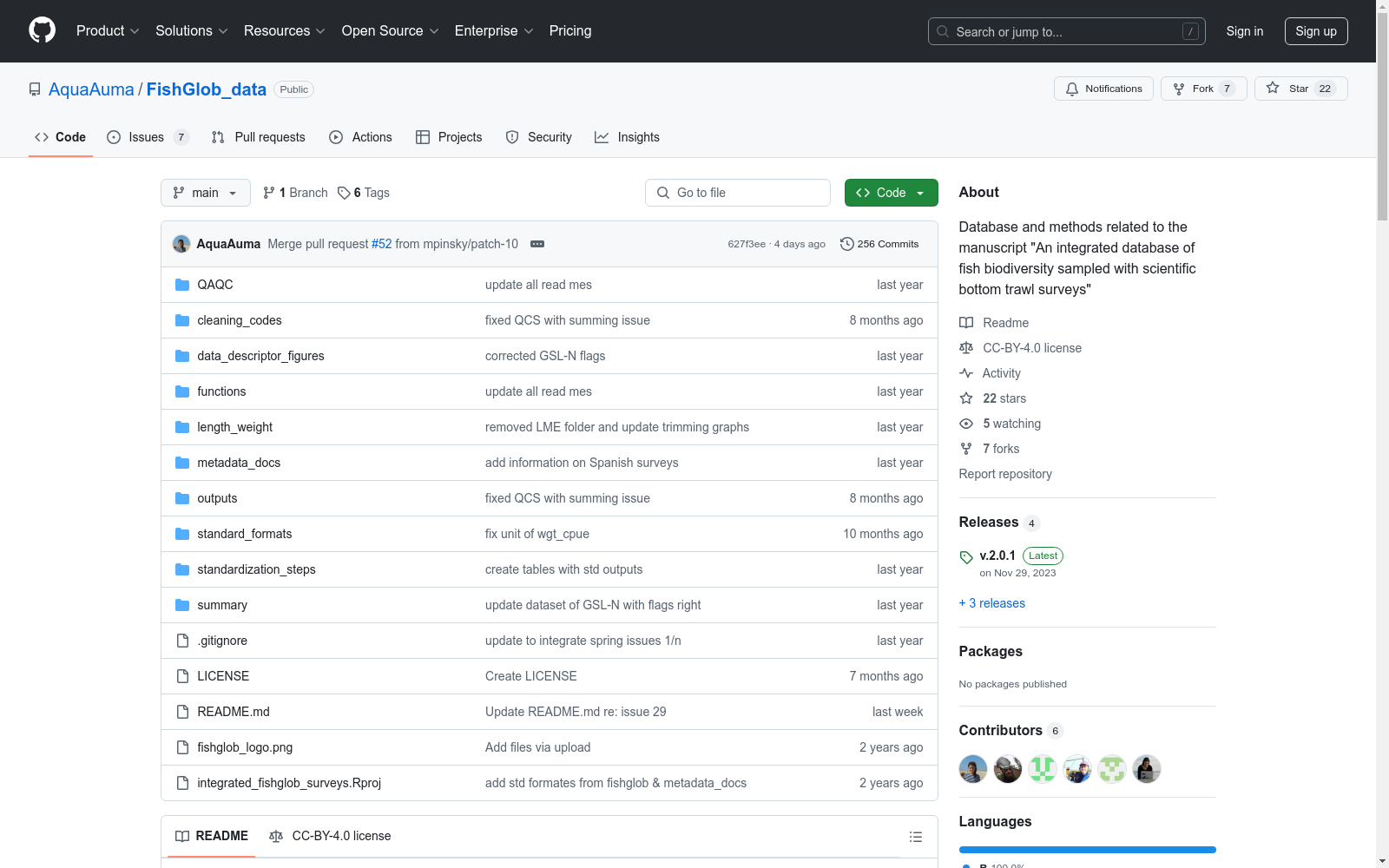
Task: Click the .gitignore file icon
Action: pos(182,641)
